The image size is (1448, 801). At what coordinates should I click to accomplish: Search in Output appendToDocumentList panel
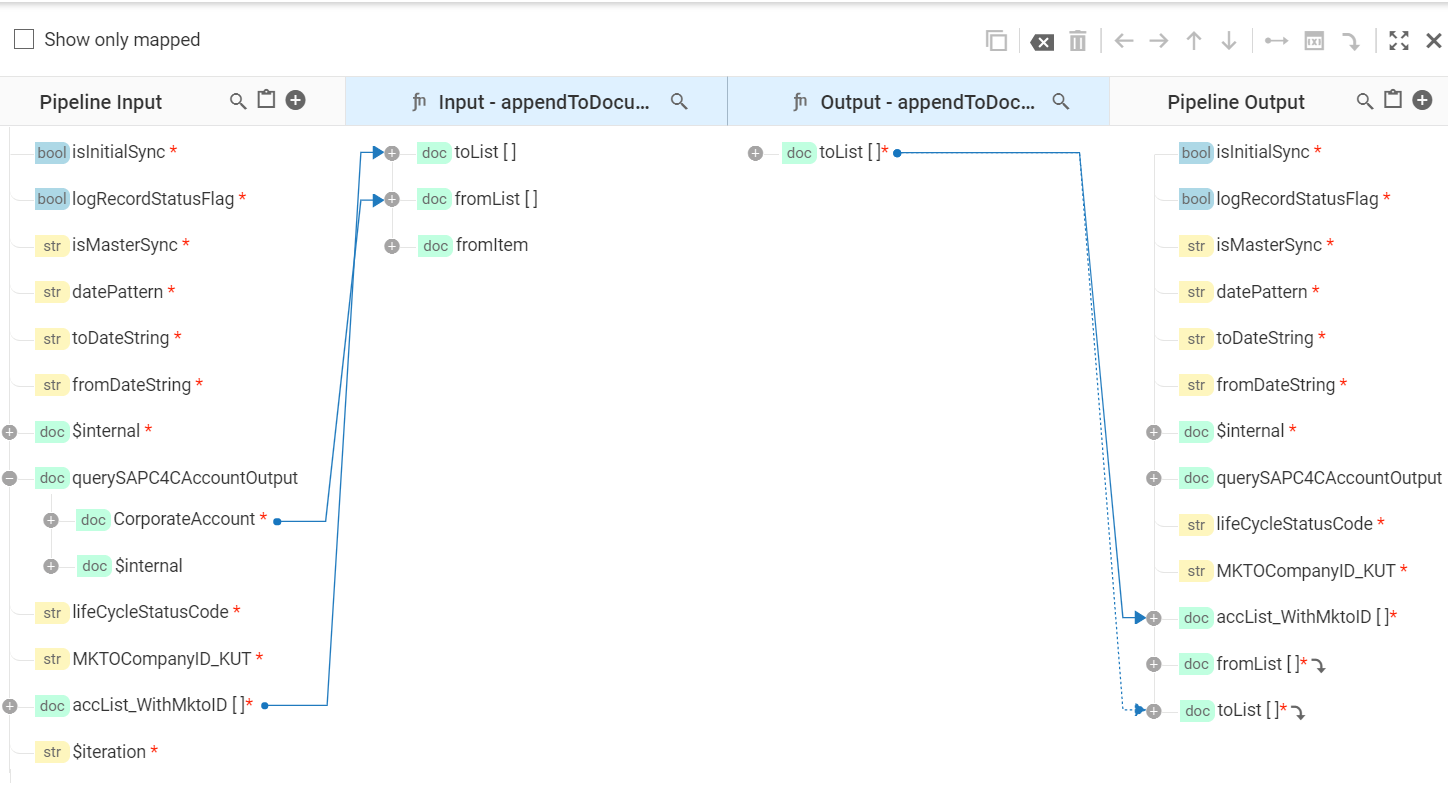click(1062, 101)
